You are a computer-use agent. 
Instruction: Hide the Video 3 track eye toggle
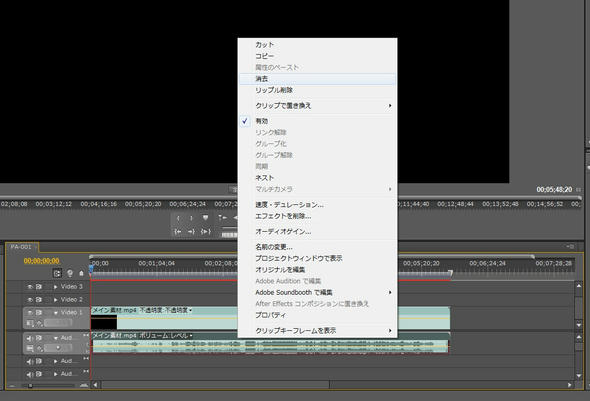coord(30,287)
